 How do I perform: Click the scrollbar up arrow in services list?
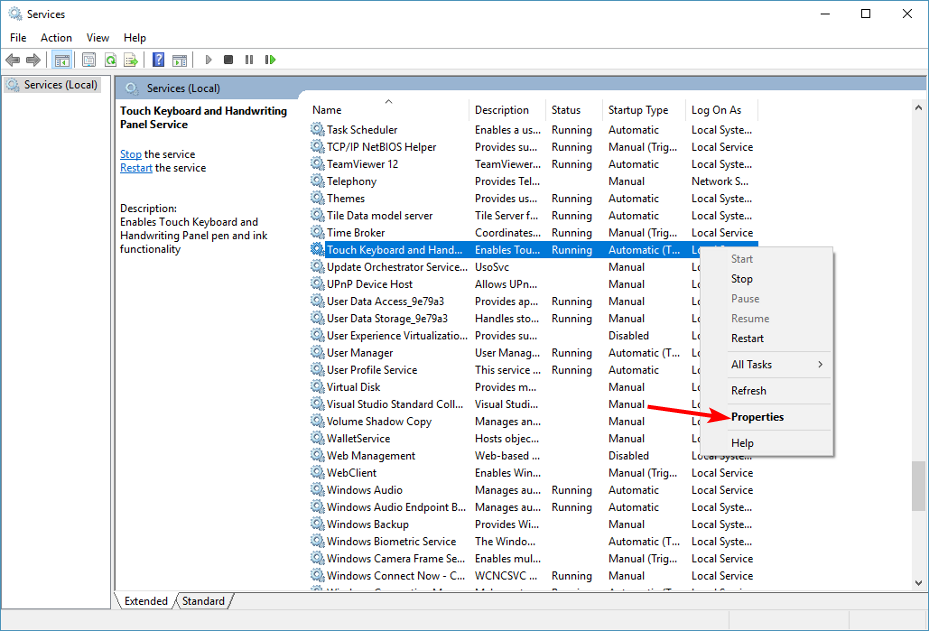click(x=918, y=108)
